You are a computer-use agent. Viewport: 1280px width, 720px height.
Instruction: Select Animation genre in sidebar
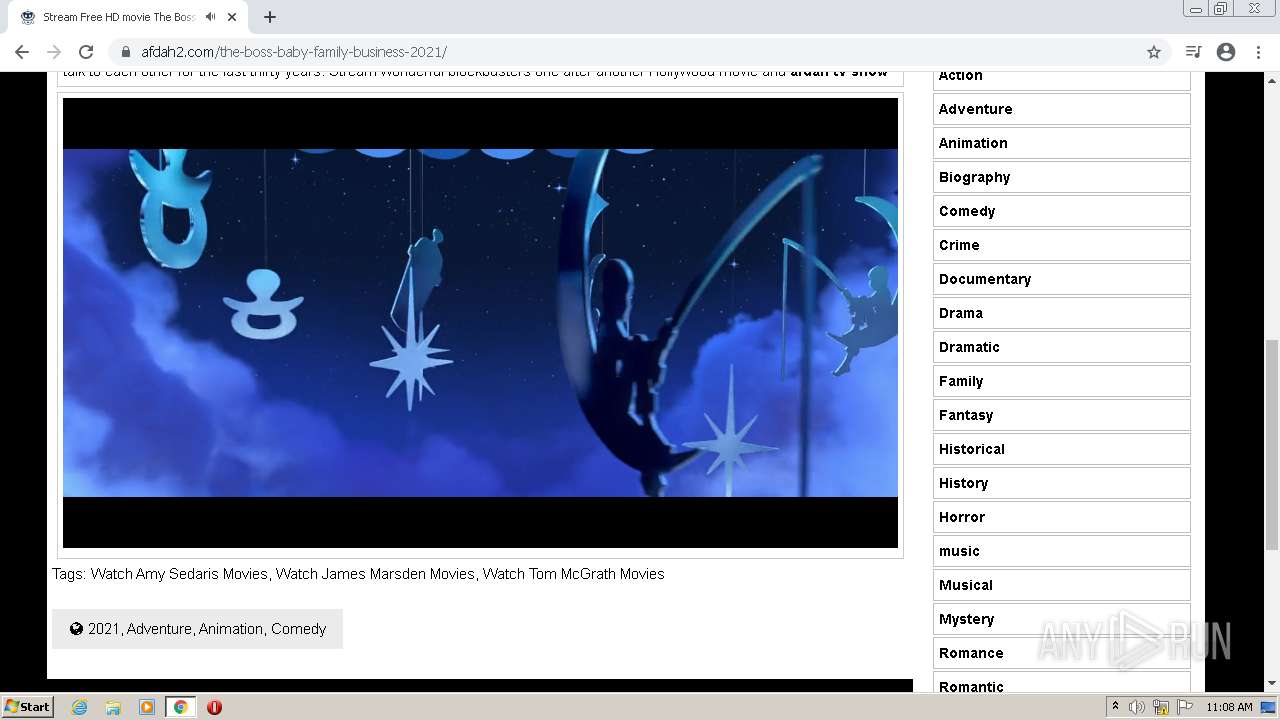(x=1062, y=143)
